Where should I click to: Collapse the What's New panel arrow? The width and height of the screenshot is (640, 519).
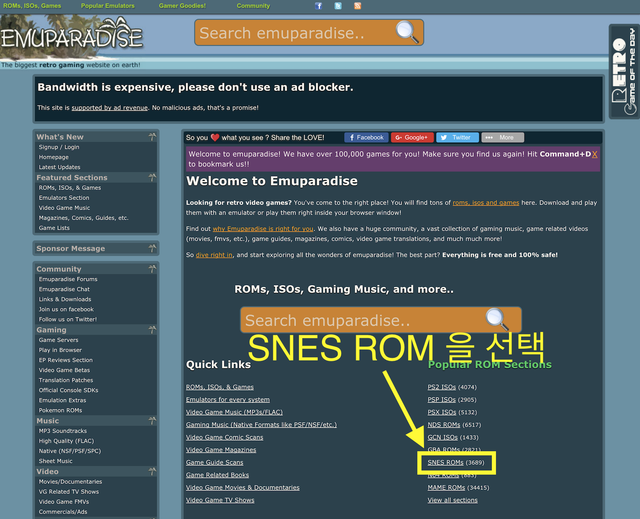tap(152, 137)
